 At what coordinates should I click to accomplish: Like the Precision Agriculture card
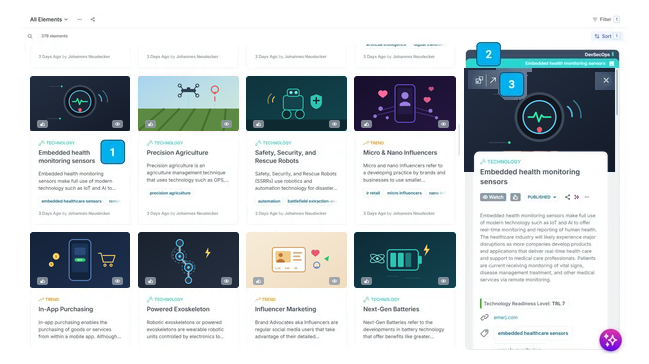tap(150, 124)
